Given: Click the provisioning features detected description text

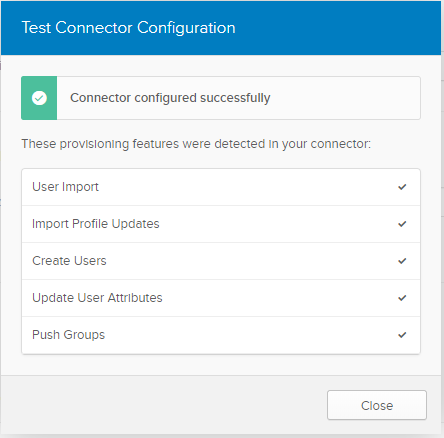Looking at the screenshot, I should click(x=196, y=144).
